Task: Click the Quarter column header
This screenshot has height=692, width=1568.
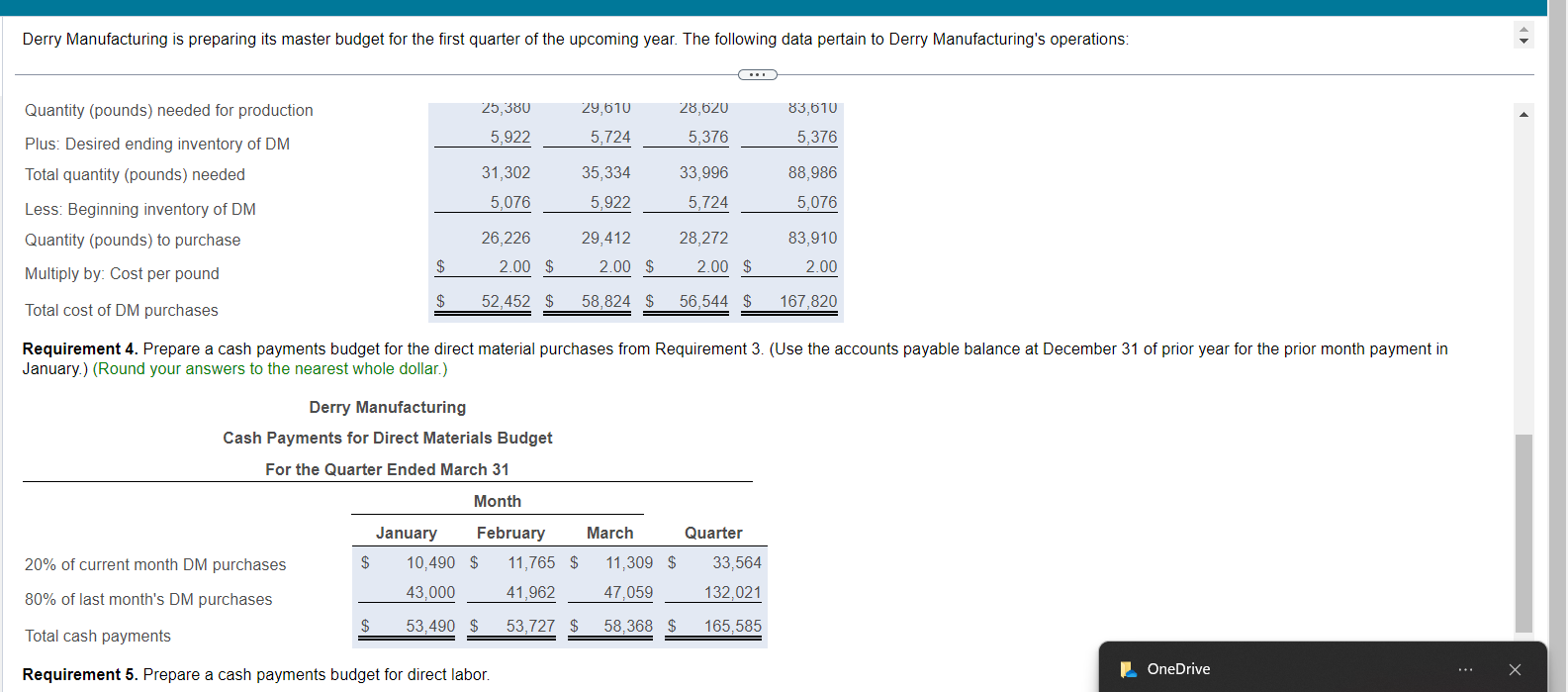Action: pyautogui.click(x=713, y=533)
